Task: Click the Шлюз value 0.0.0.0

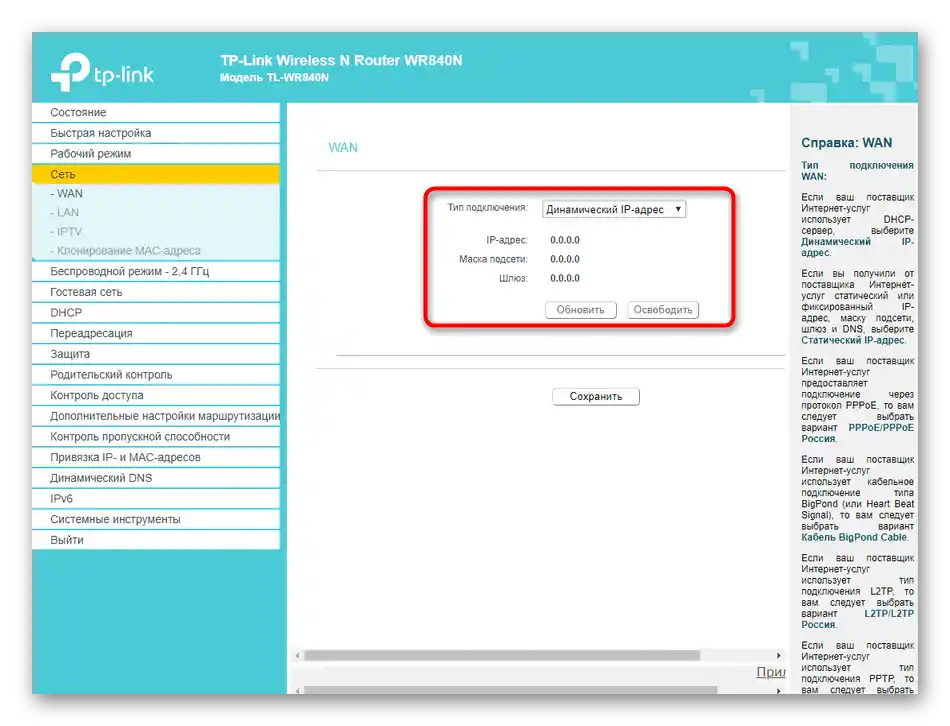Action: coord(565,278)
